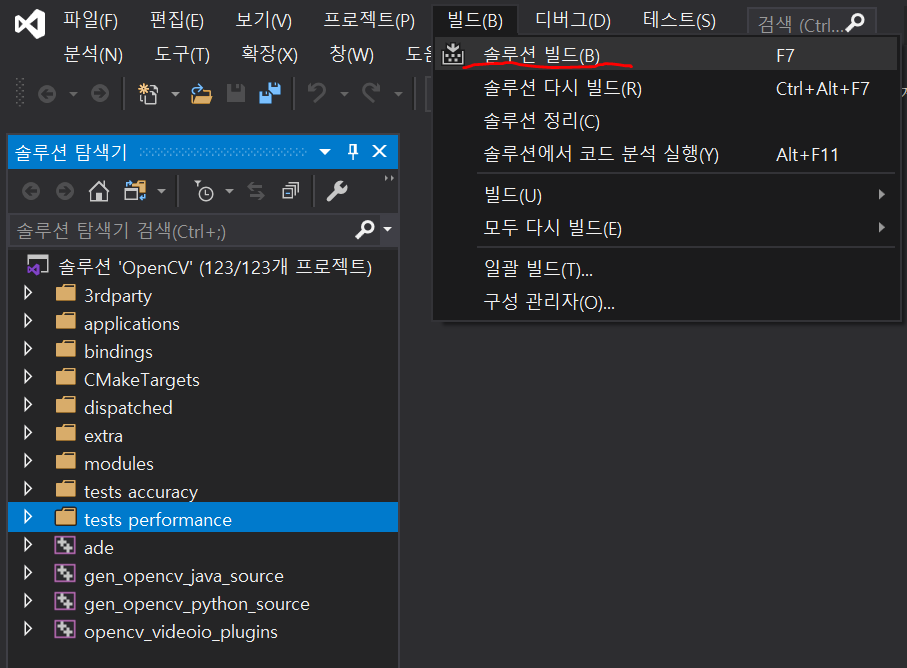Open the 확장(X) menu

tap(270, 54)
